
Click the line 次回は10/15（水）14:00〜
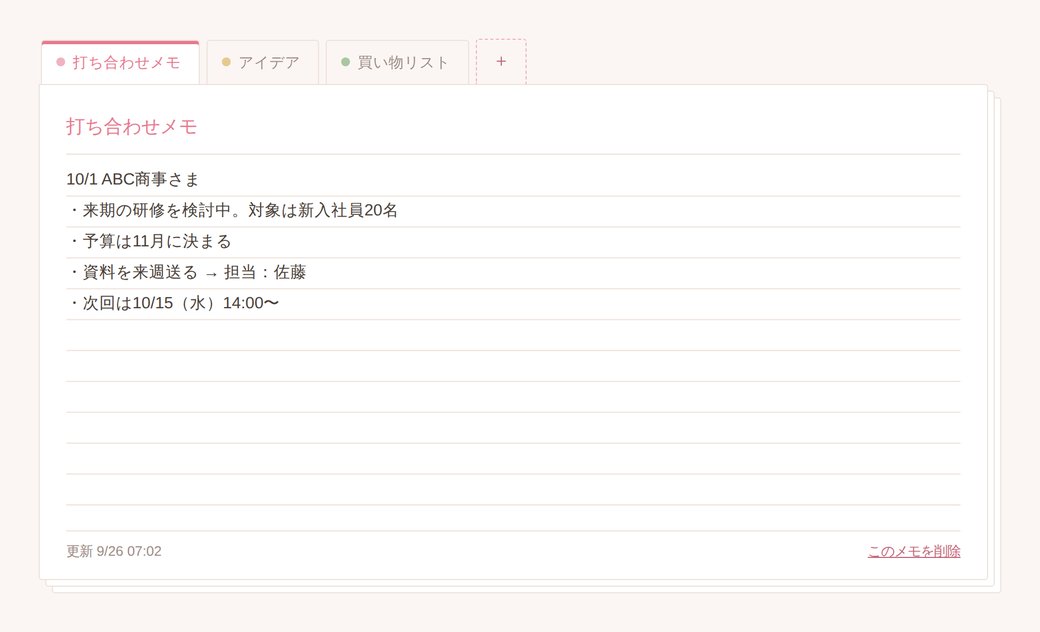[x=173, y=303]
